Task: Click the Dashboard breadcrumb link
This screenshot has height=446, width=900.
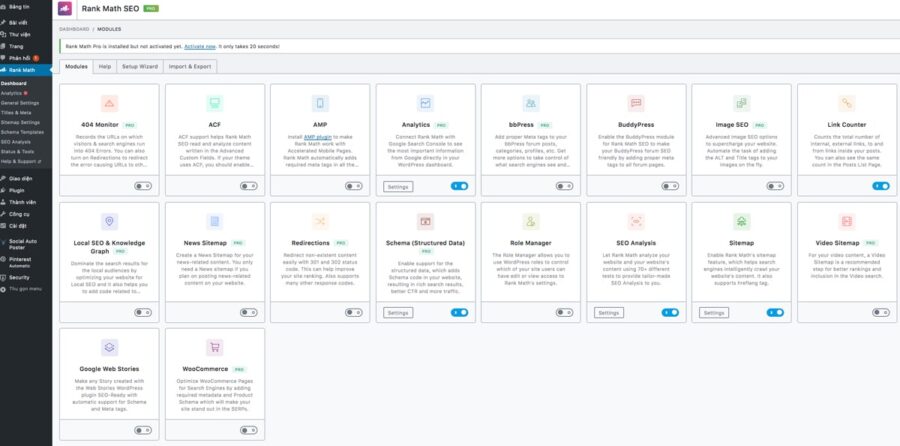Action: coord(75,29)
